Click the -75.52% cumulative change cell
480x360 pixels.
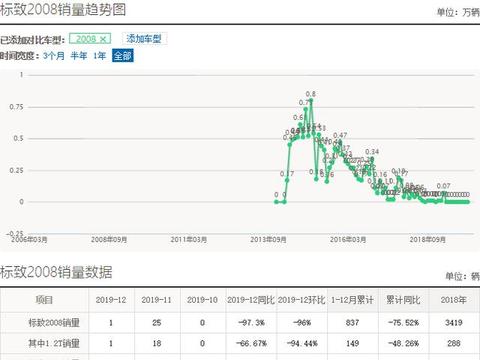404,323
